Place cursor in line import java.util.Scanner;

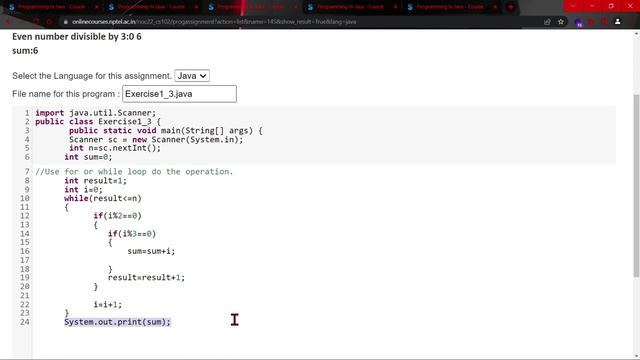click(x=96, y=113)
